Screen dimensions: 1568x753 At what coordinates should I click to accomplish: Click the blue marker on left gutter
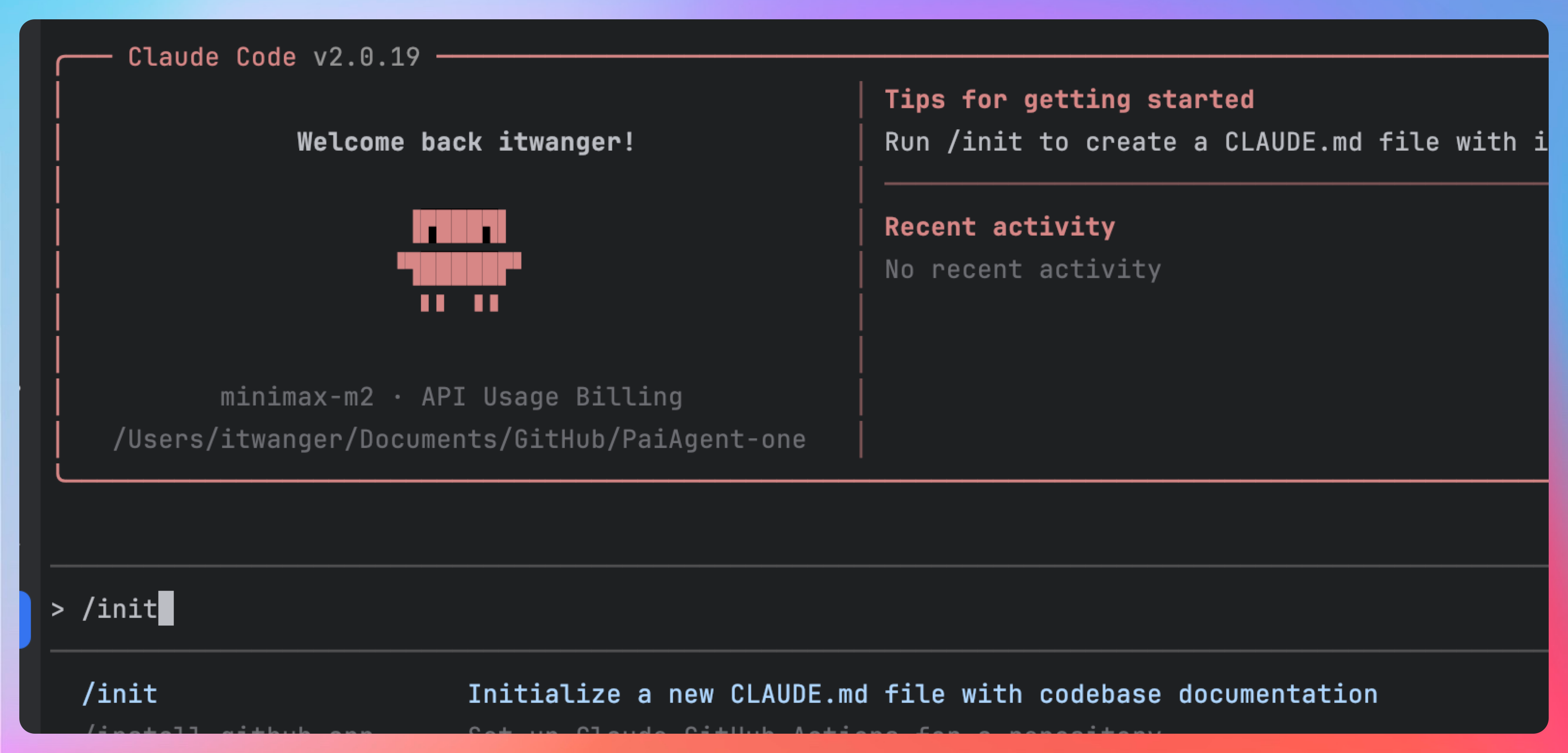point(25,619)
